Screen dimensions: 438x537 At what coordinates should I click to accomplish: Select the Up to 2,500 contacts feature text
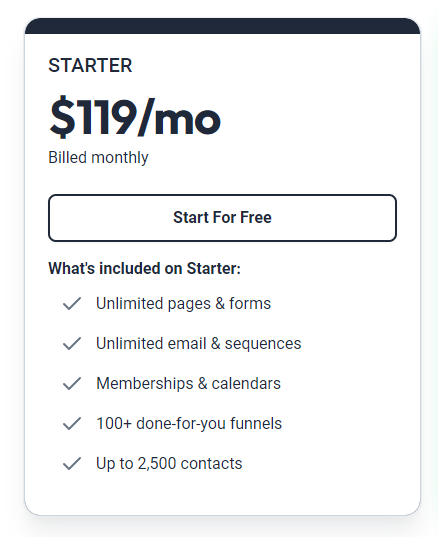coord(169,464)
